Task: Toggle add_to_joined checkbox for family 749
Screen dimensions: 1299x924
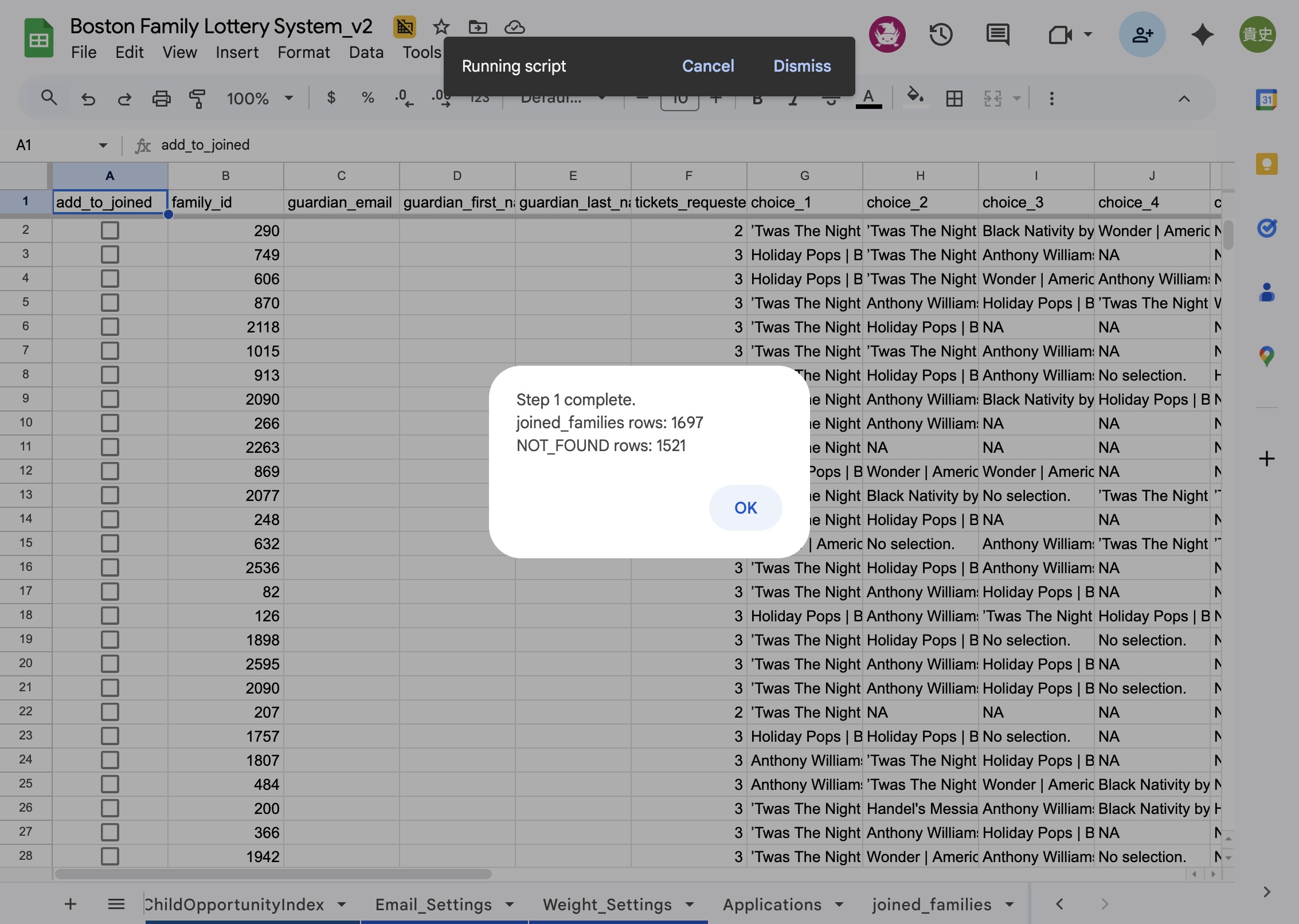Action: 110,255
